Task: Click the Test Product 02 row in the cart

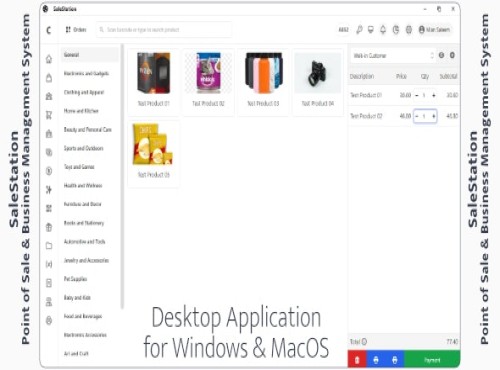Action: pos(404,116)
